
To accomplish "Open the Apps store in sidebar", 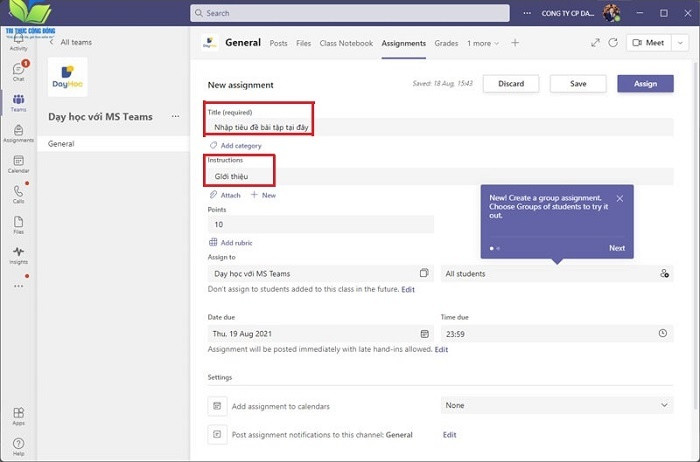I will pyautogui.click(x=18, y=416).
